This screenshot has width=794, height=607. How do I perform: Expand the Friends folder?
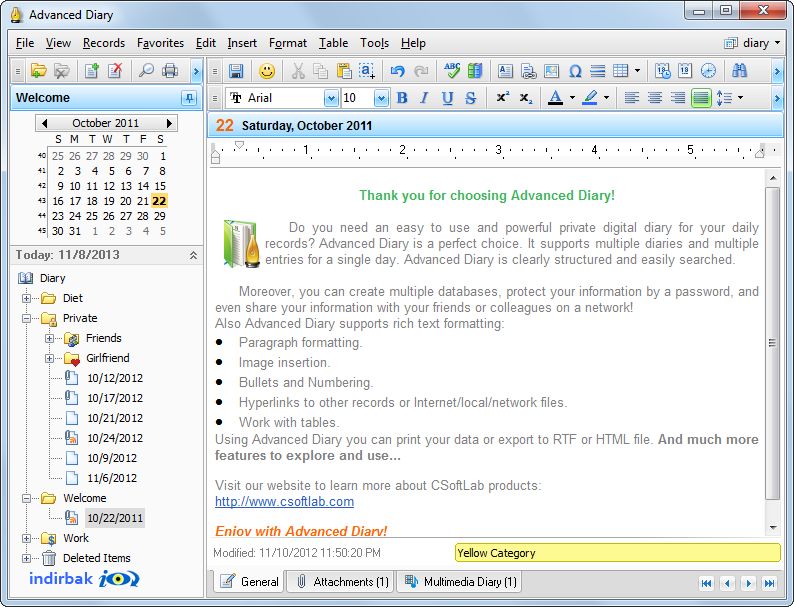49,338
